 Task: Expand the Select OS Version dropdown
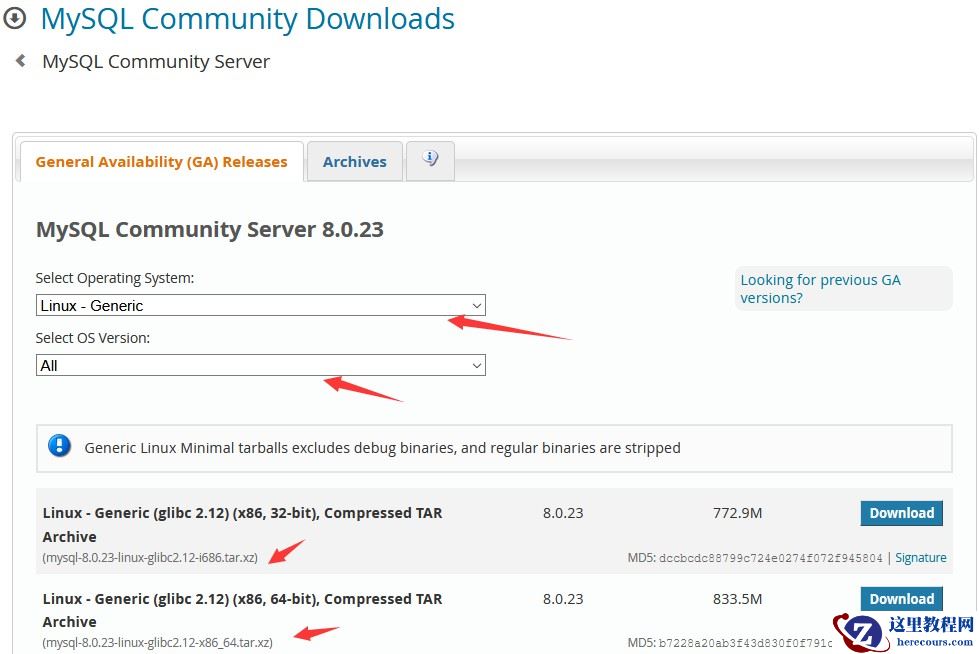point(260,365)
